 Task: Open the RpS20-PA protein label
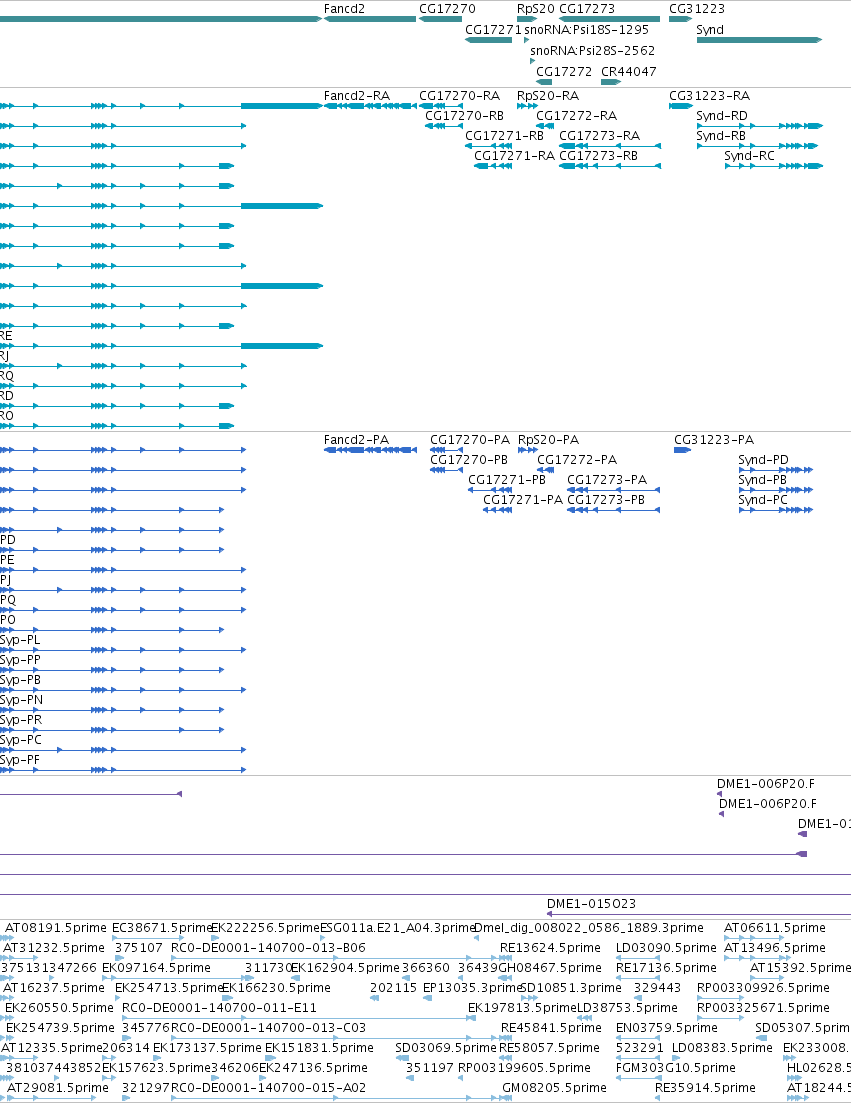click(549, 440)
